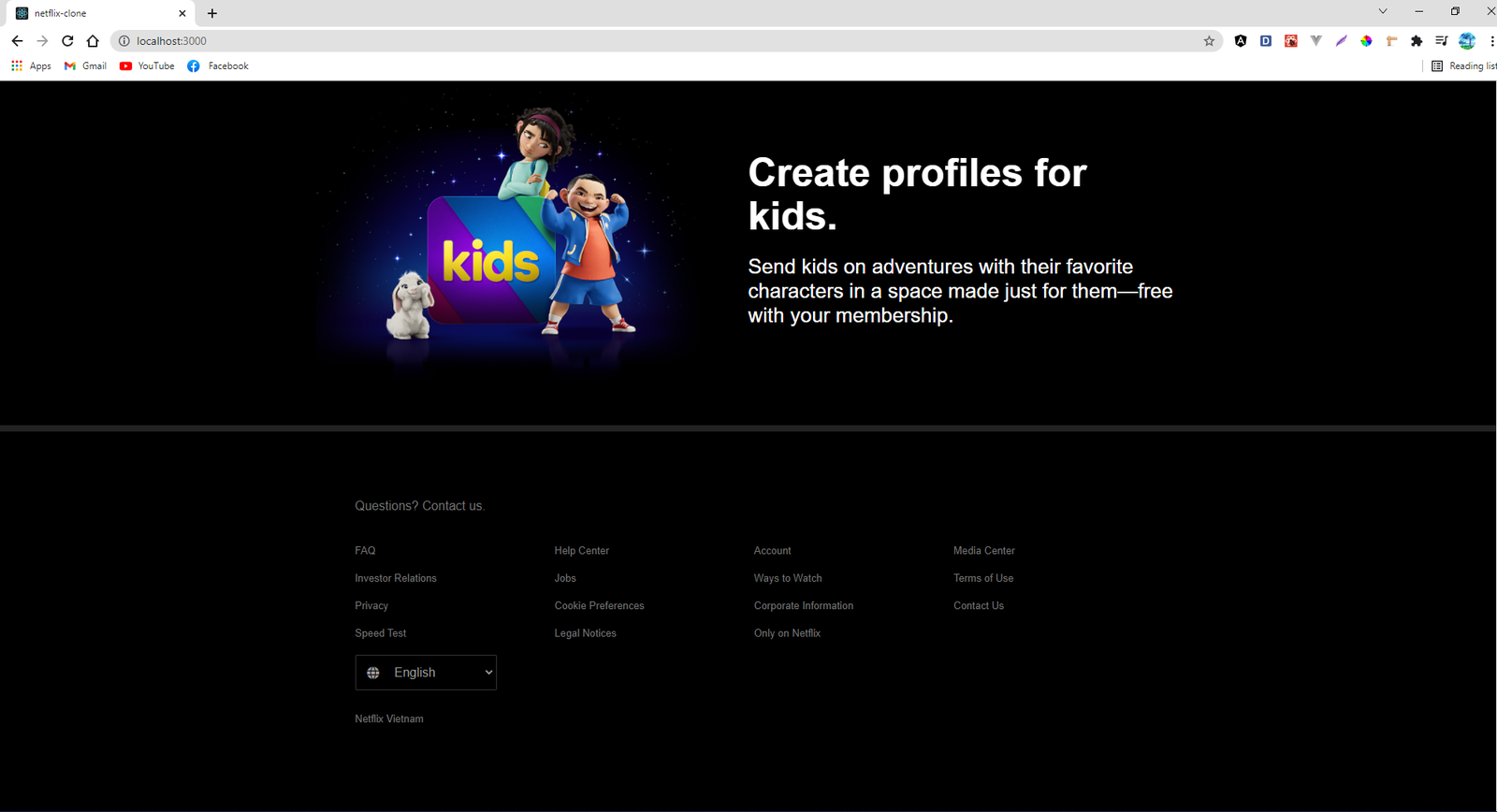Open the English language dropdown

[426, 673]
